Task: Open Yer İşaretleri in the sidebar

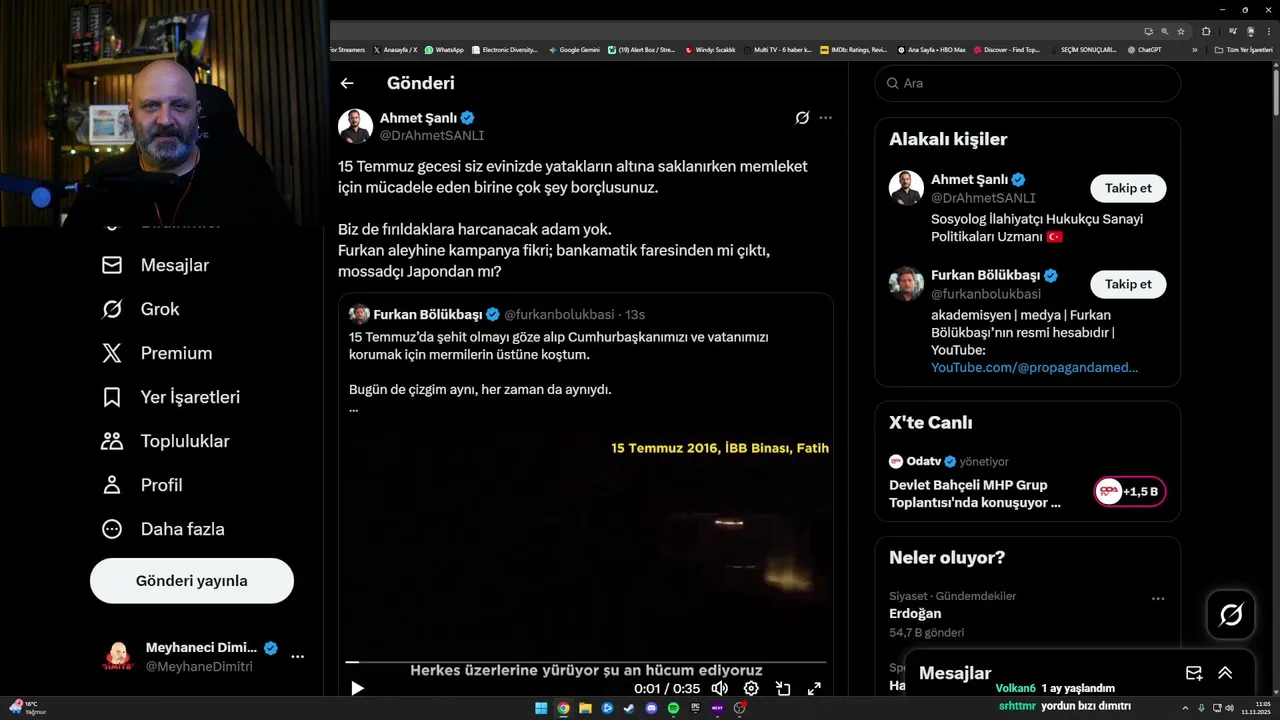Action: [171, 397]
